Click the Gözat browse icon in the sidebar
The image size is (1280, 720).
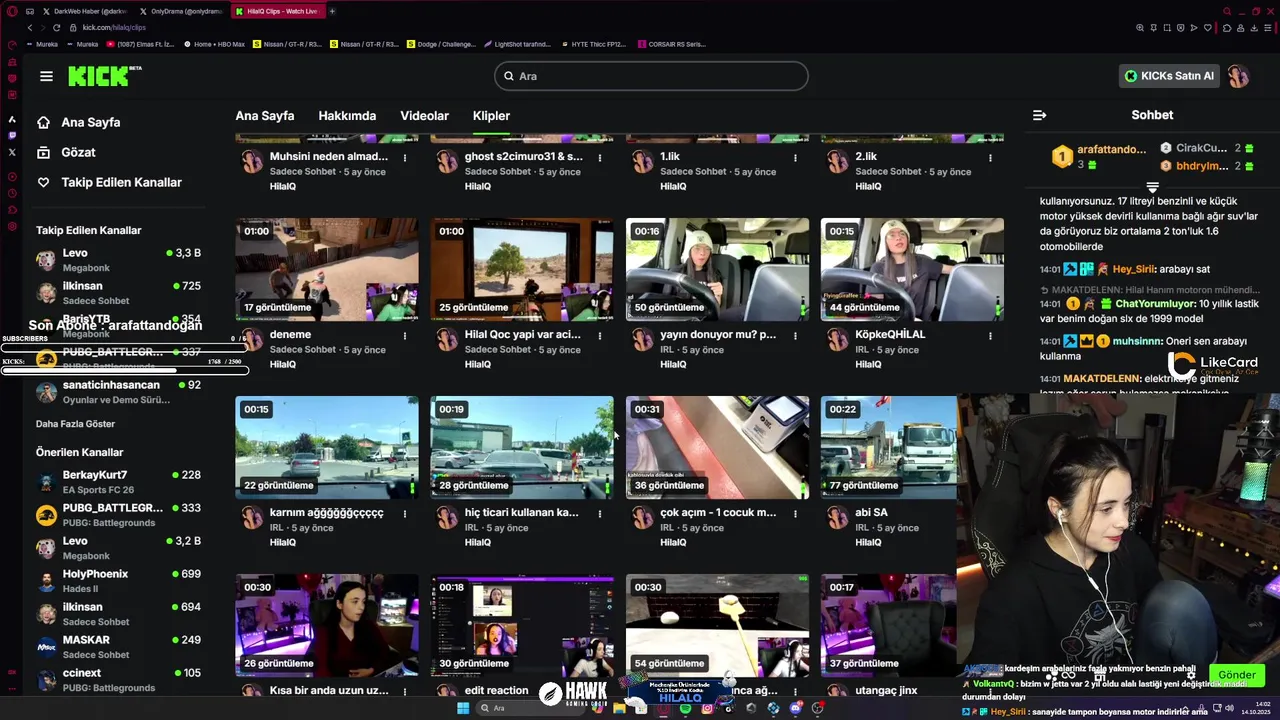[43, 152]
